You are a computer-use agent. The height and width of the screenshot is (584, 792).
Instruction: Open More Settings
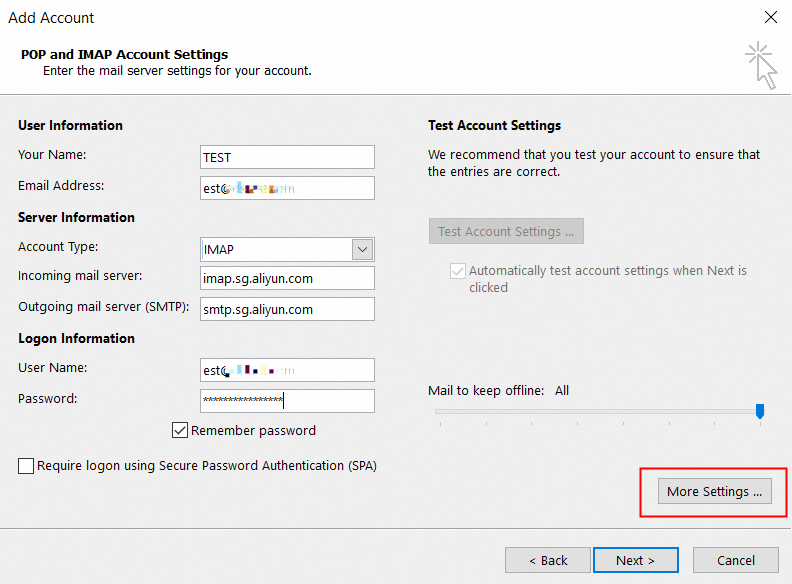[x=714, y=491]
